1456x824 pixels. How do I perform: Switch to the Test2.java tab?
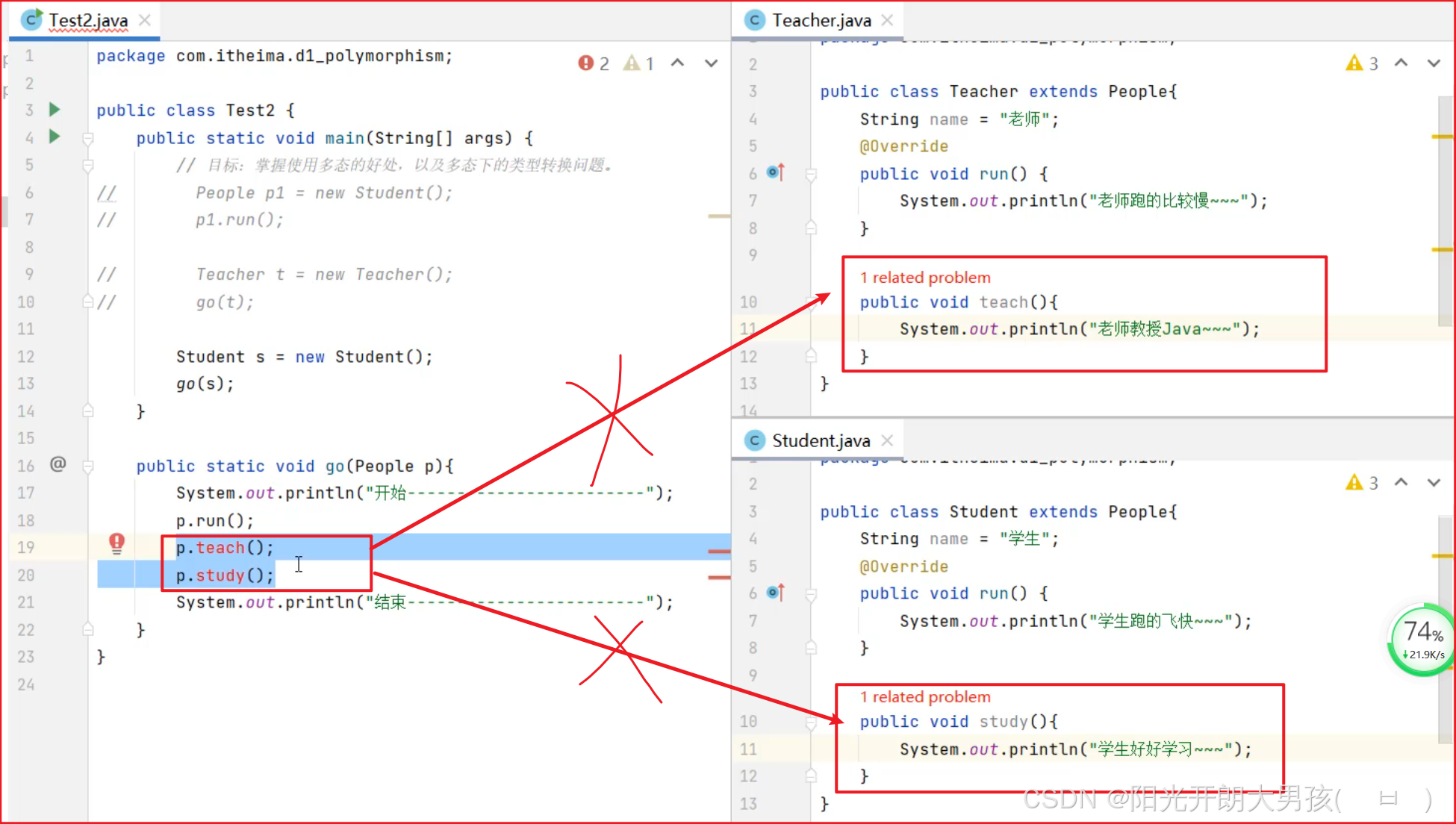pyautogui.click(x=88, y=20)
